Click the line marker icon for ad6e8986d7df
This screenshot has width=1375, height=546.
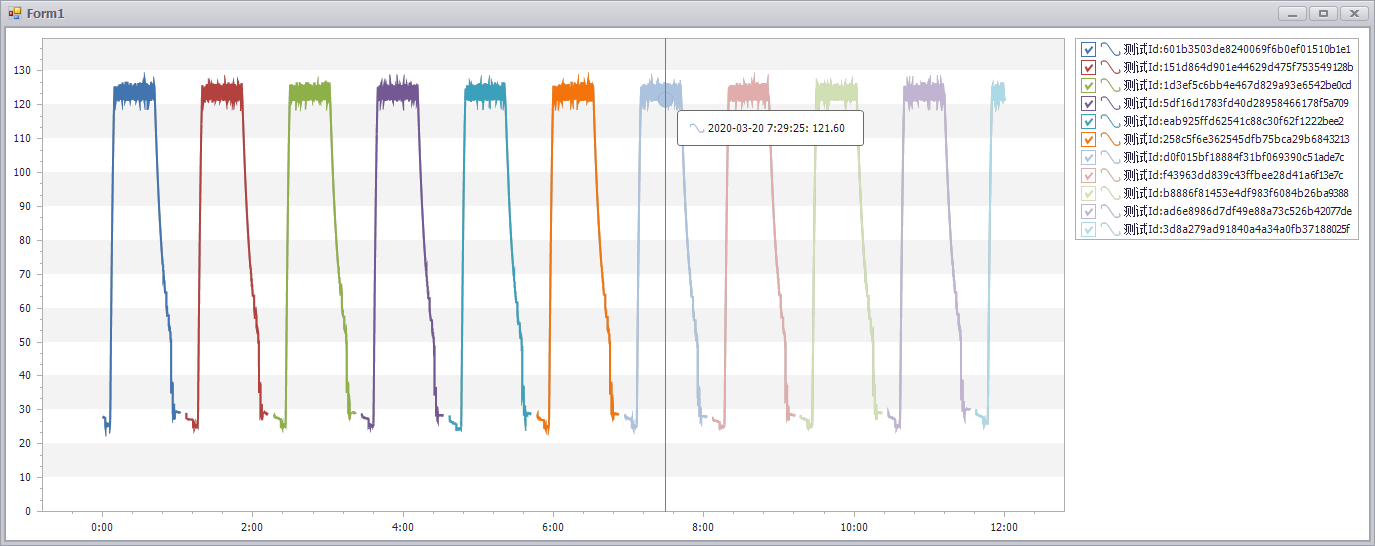tap(1110, 211)
